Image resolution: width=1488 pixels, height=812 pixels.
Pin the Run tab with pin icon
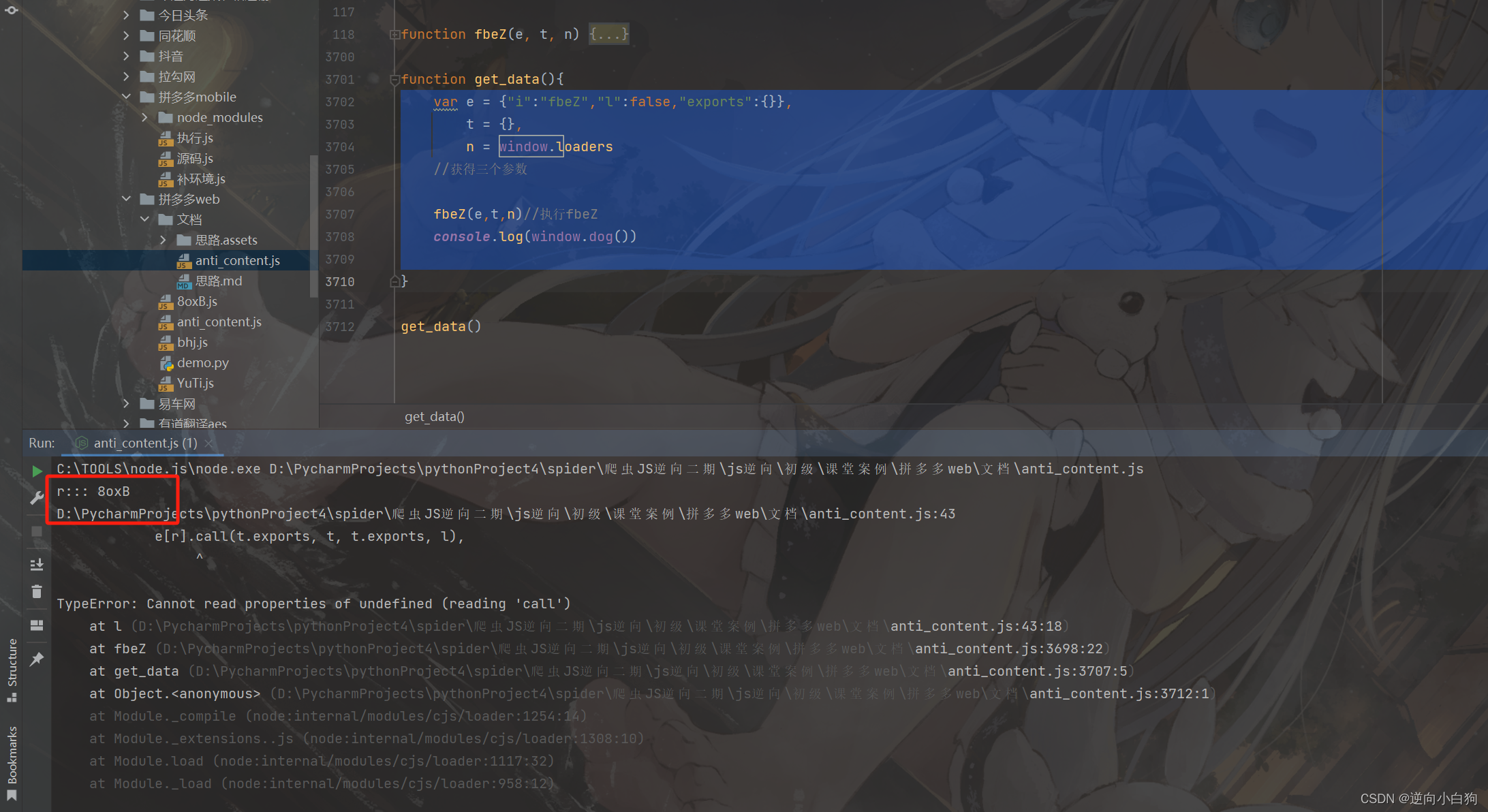click(37, 659)
